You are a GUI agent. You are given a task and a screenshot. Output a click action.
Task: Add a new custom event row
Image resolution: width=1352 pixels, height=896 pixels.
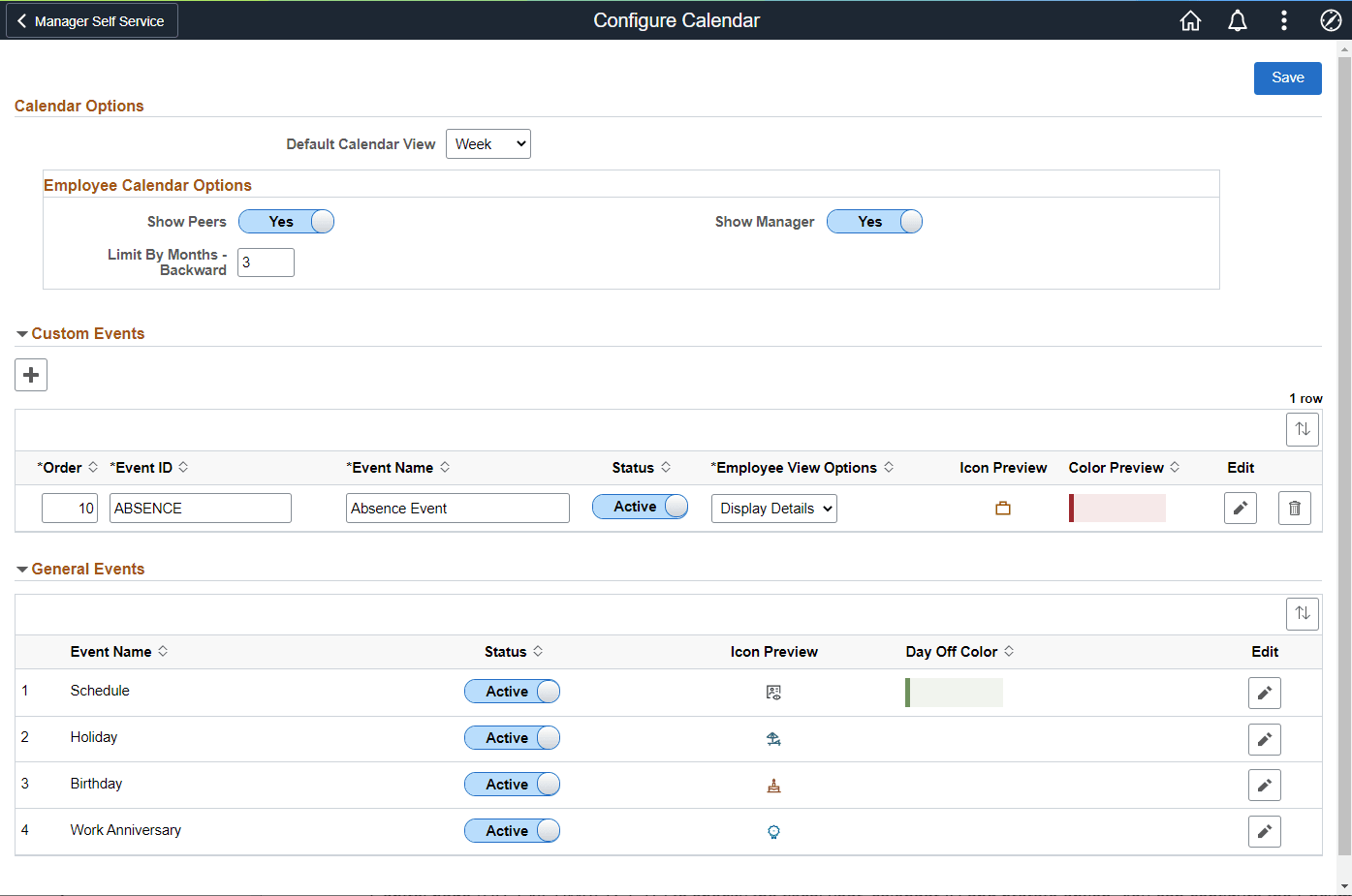[30, 375]
